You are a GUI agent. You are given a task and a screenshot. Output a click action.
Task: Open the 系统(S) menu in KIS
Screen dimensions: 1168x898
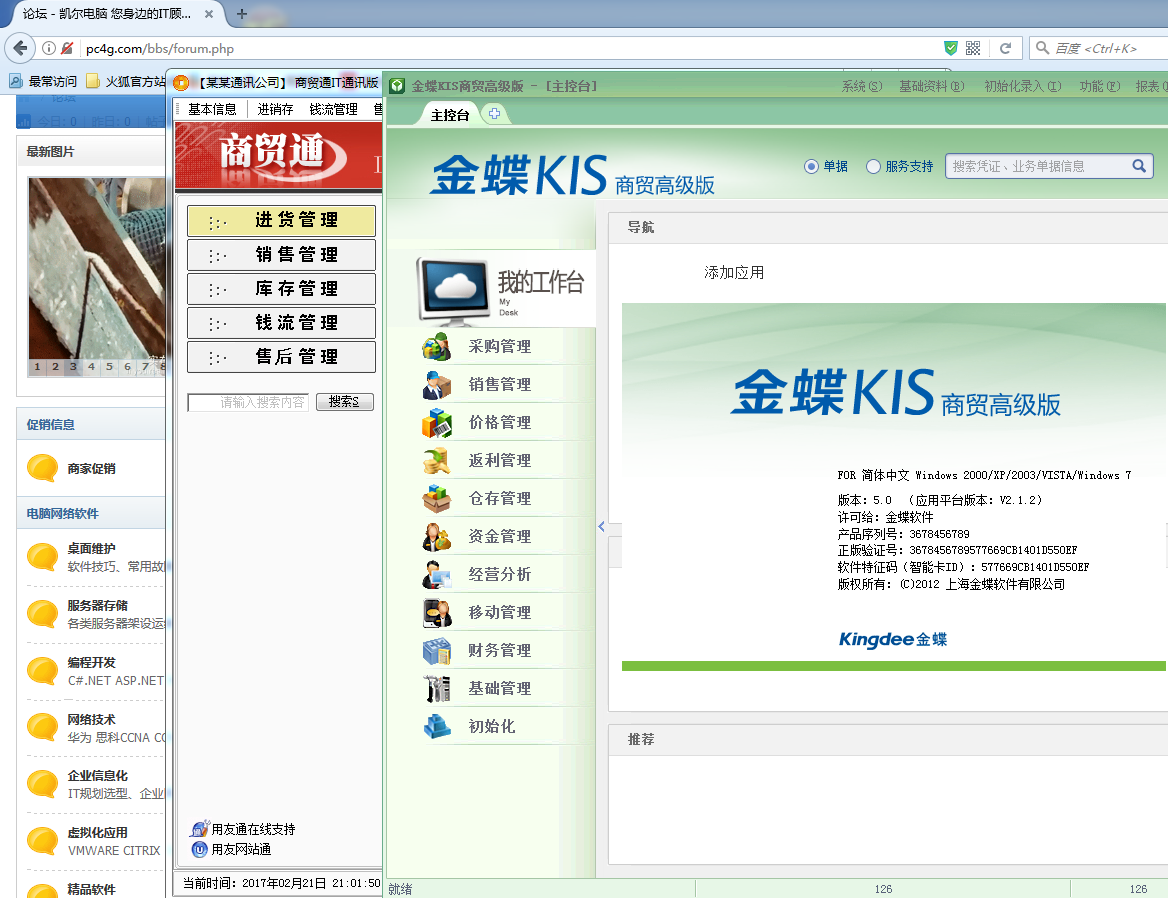pos(862,86)
